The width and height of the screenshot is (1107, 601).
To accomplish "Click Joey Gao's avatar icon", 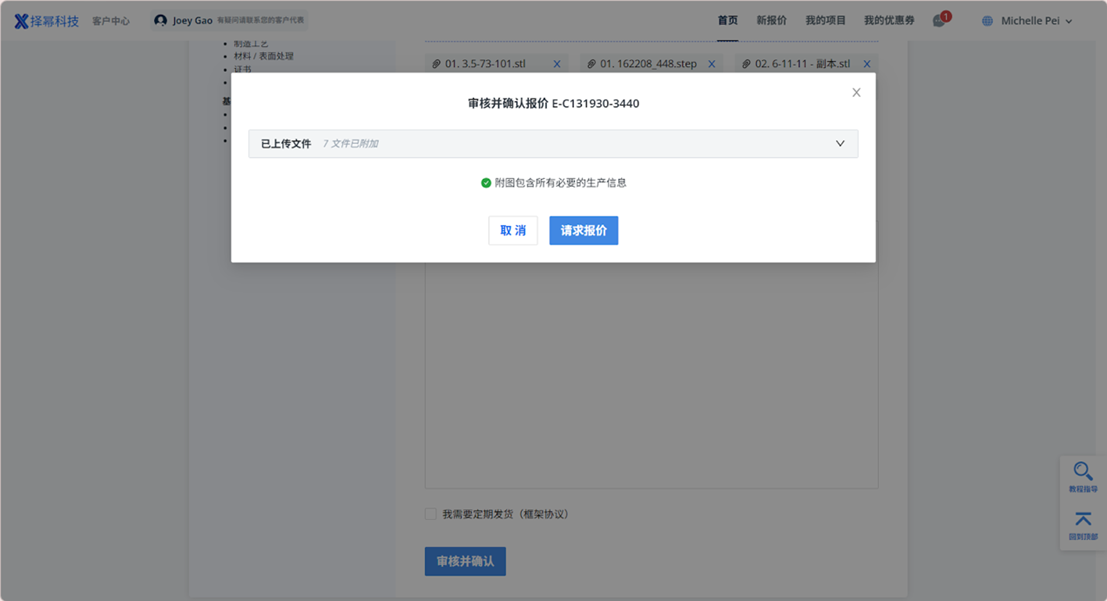I will (160, 21).
